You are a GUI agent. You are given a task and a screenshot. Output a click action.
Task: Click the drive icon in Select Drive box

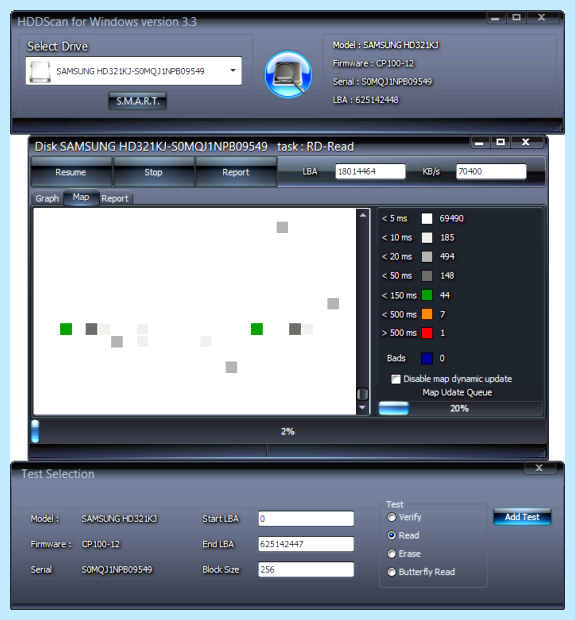coord(40,72)
